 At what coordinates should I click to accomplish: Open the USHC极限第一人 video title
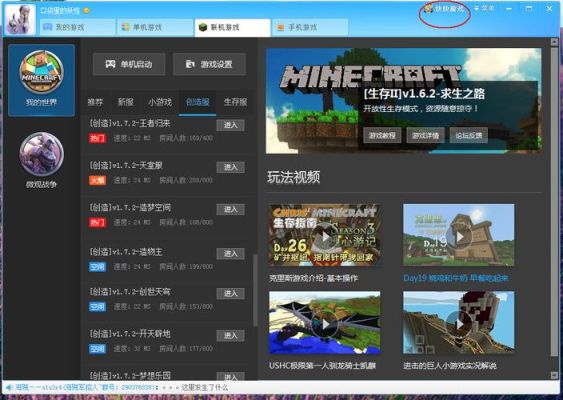click(322, 366)
